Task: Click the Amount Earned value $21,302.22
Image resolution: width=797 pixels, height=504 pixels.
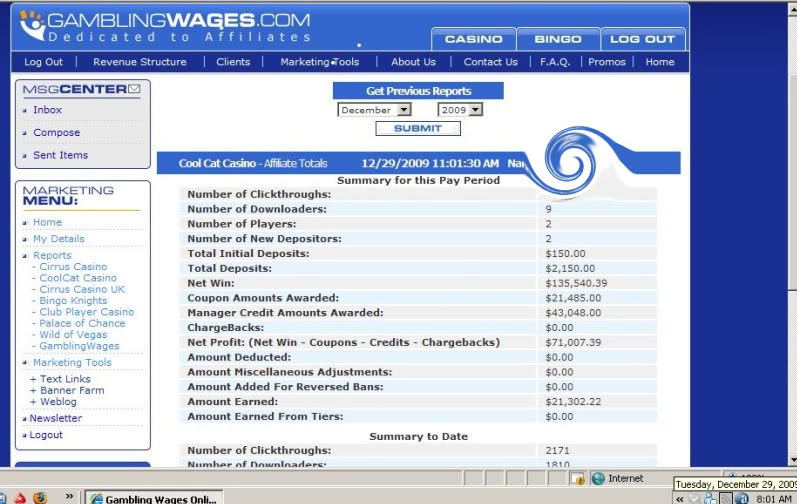Action: tap(573, 402)
